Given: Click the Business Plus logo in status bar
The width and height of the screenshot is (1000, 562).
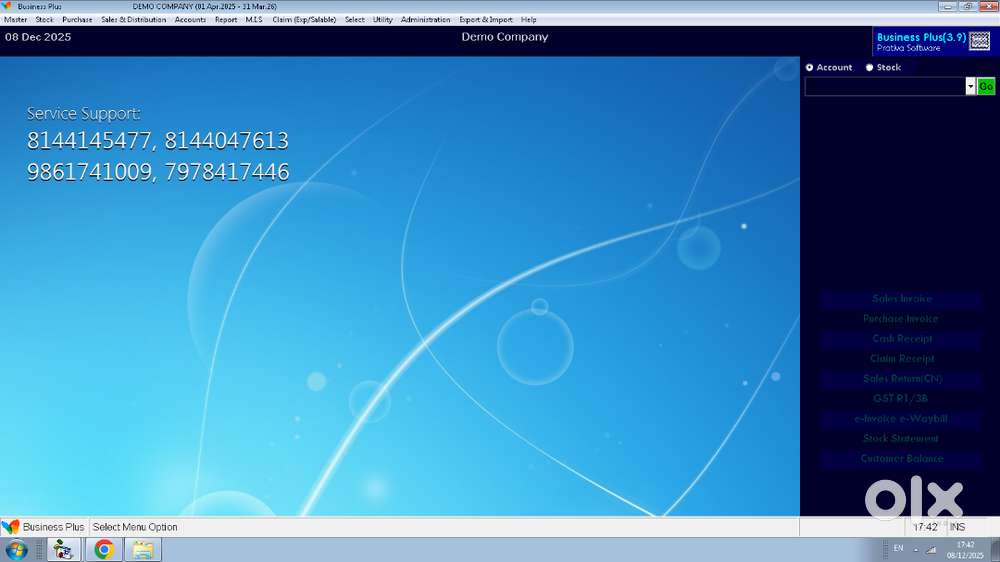Looking at the screenshot, I should coord(10,527).
